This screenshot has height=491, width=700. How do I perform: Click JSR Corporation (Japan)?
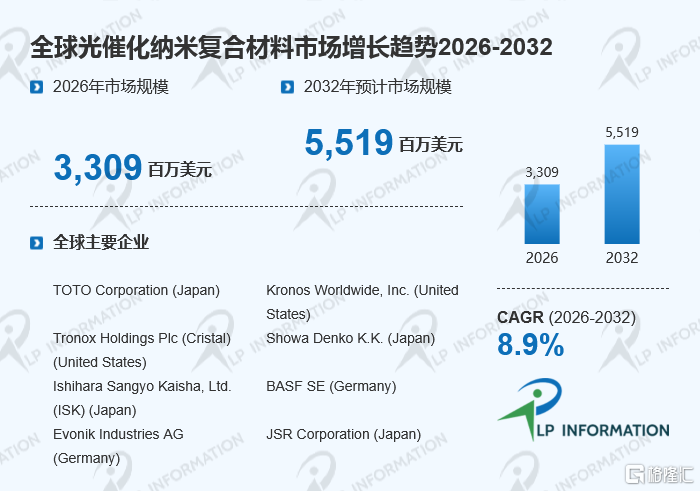point(343,434)
